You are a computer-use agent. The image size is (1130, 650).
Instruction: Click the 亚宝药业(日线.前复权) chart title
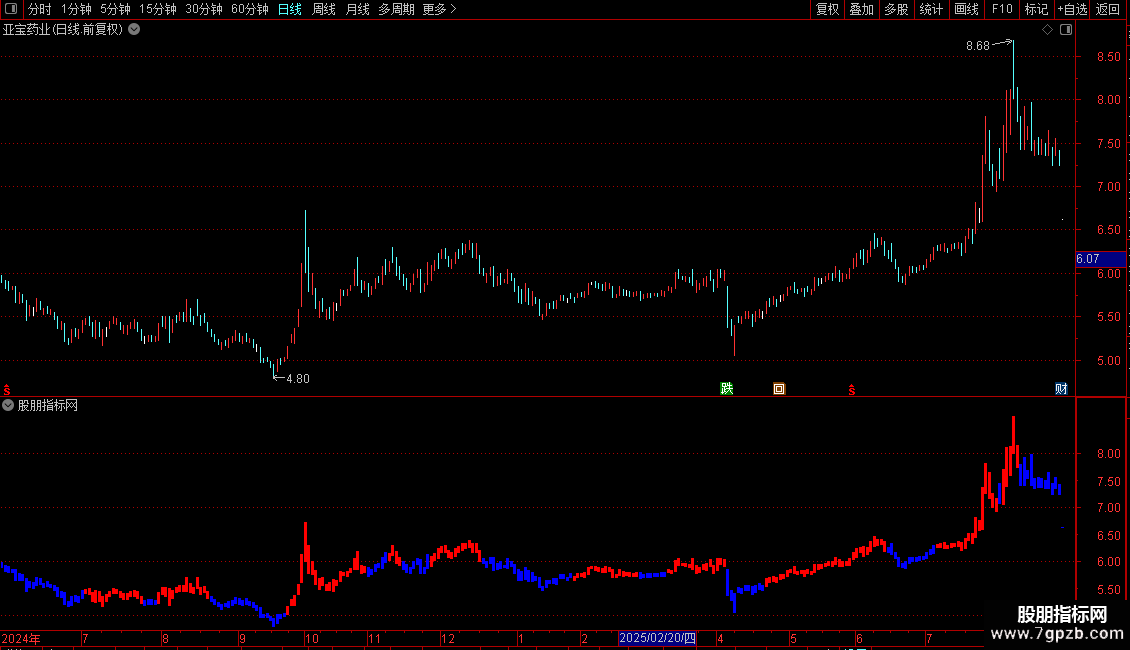[63, 30]
